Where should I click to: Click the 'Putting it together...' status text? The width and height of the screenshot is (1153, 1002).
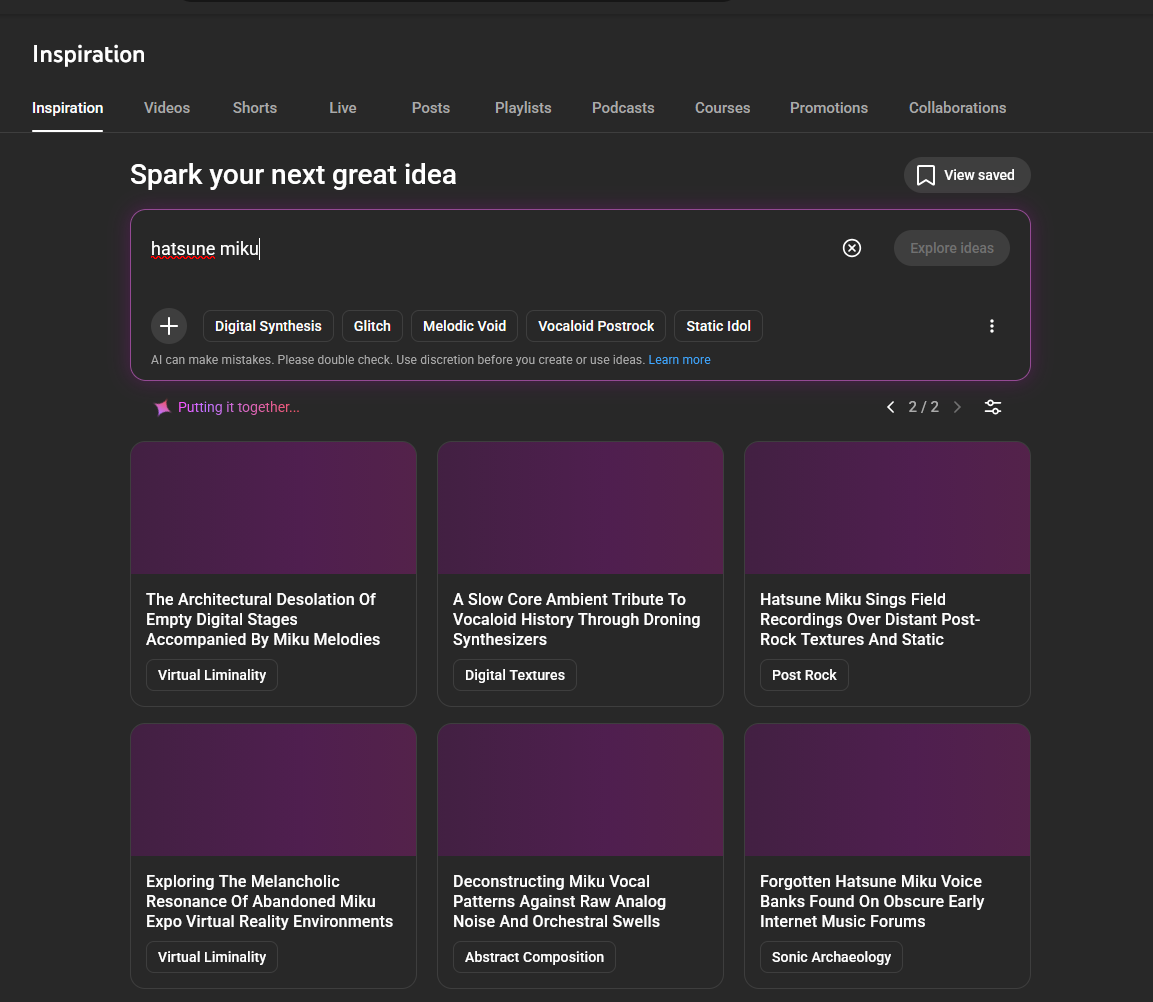click(x=238, y=407)
